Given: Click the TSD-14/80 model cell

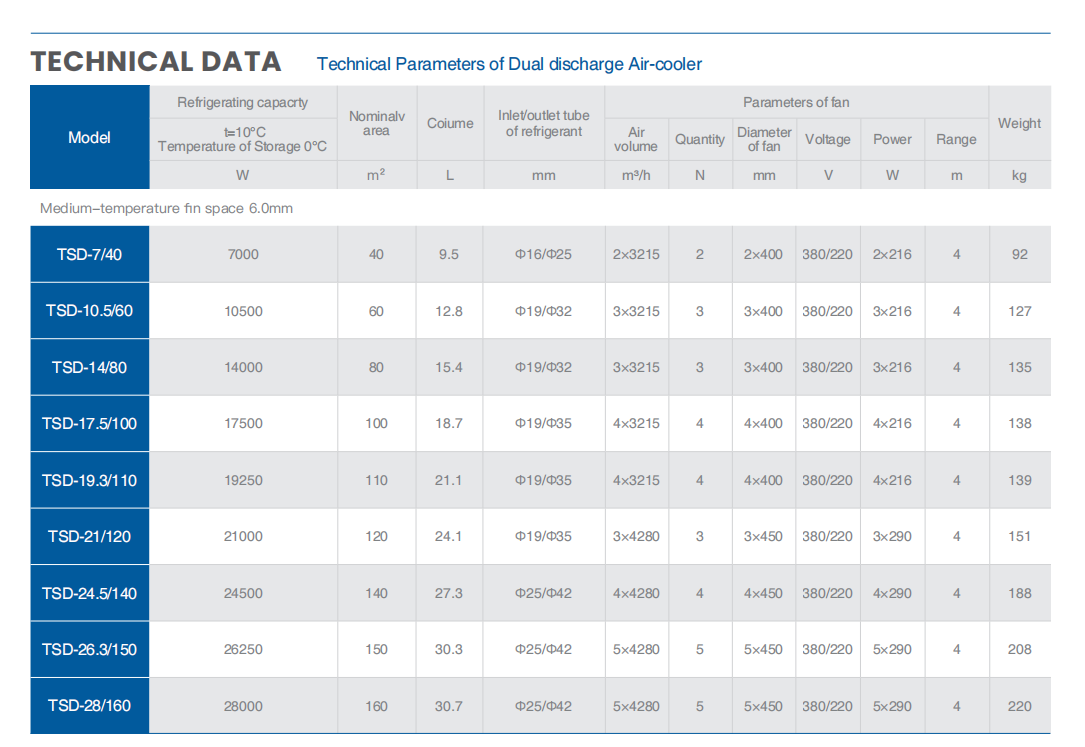Looking at the screenshot, I should coord(89,367).
